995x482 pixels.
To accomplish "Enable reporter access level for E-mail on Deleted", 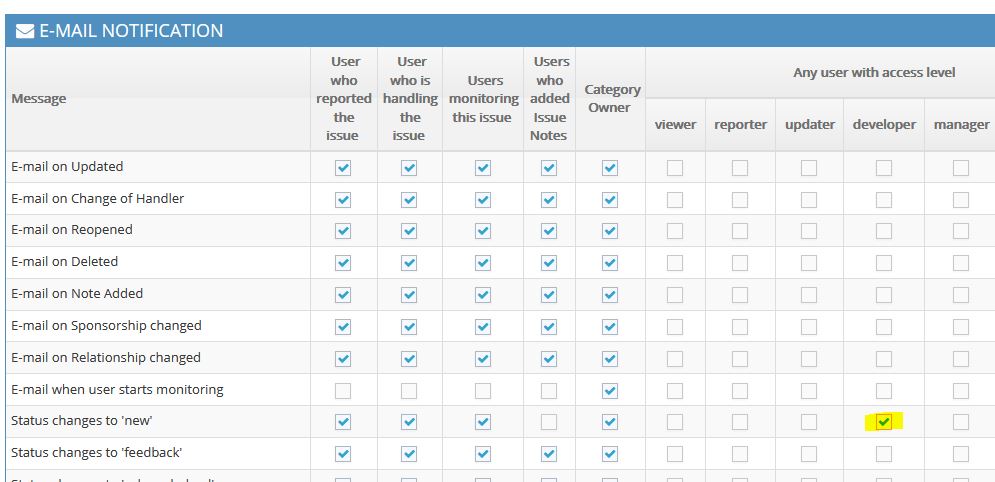I will [739, 263].
